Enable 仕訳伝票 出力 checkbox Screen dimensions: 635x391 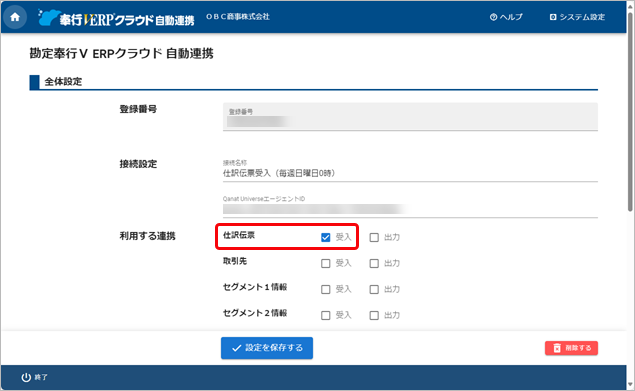374,237
